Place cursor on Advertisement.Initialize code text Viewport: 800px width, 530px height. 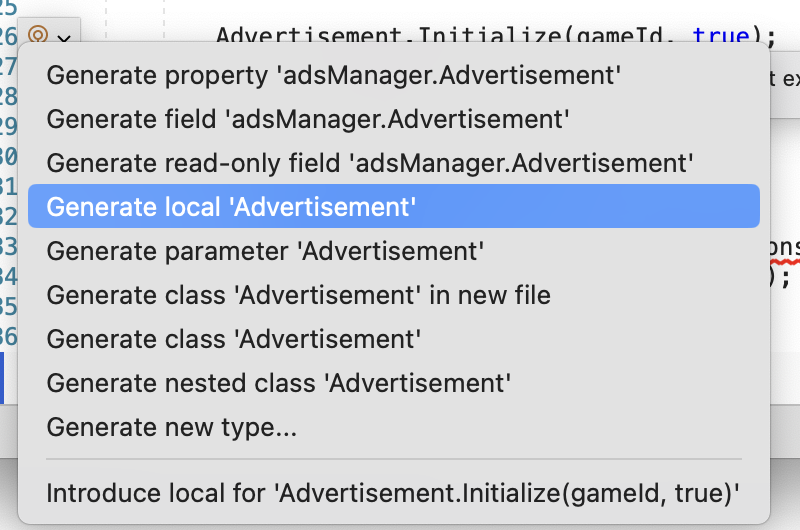click(x=388, y=35)
